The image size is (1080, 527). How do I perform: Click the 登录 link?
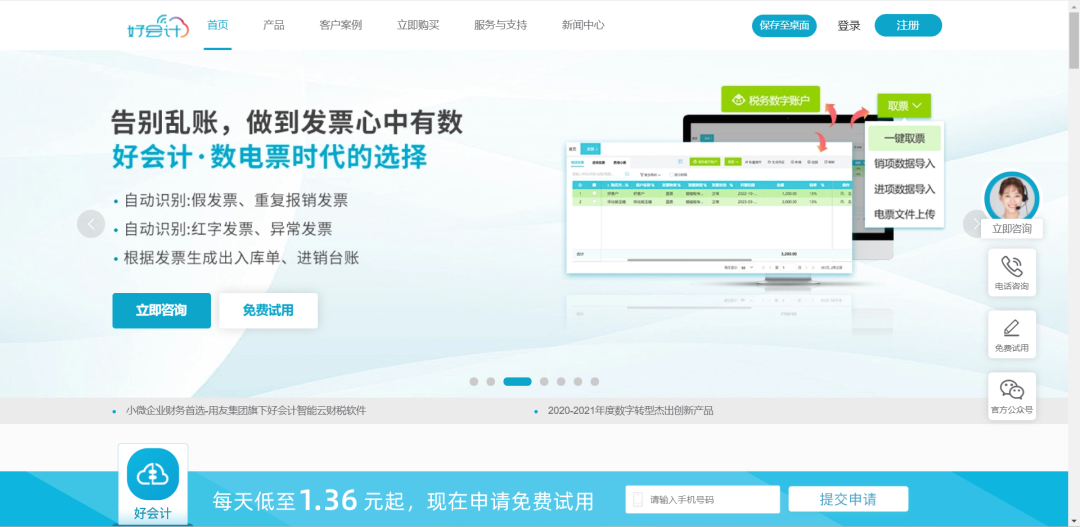(849, 25)
